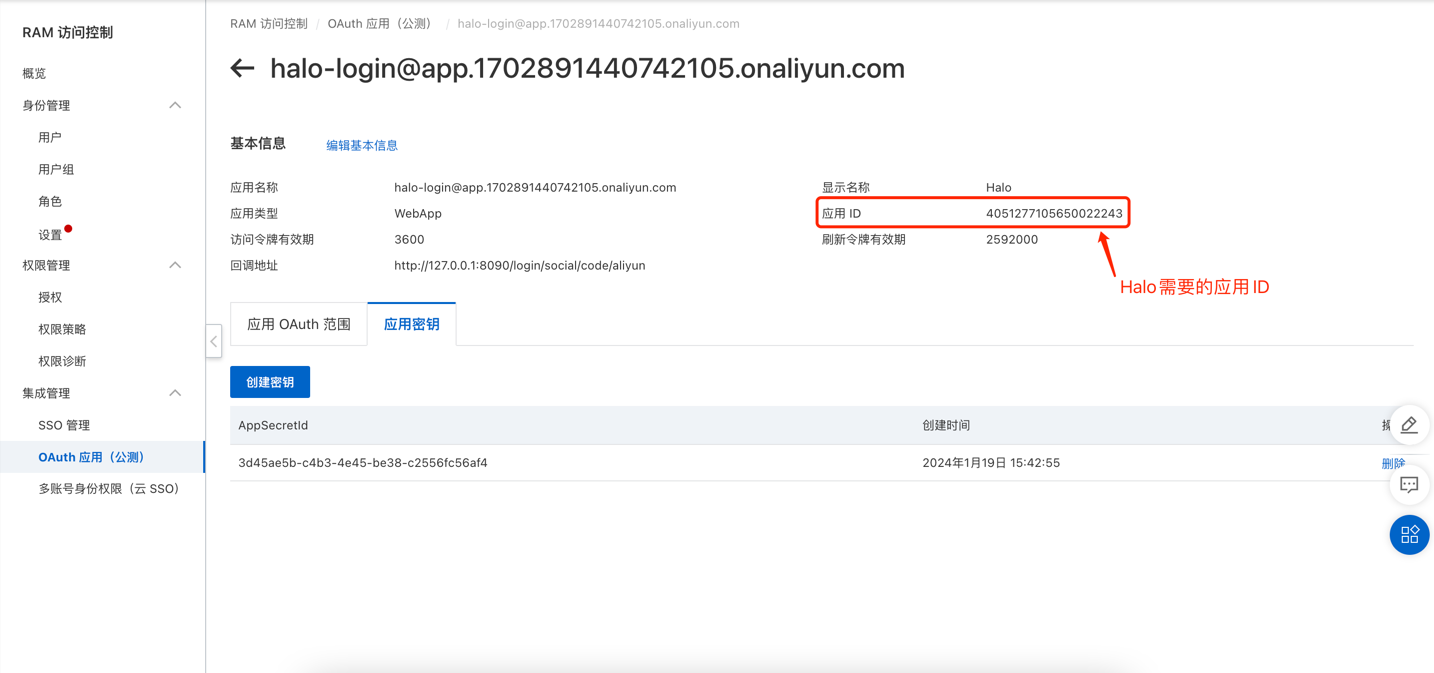Click the 刷新令牌有效期 value 2592000
1434x673 pixels.
pyautogui.click(x=1012, y=239)
